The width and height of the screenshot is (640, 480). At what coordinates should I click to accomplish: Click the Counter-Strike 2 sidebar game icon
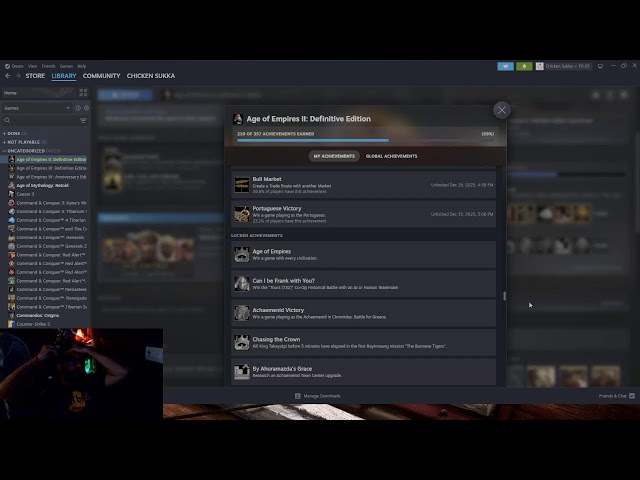(x=11, y=324)
